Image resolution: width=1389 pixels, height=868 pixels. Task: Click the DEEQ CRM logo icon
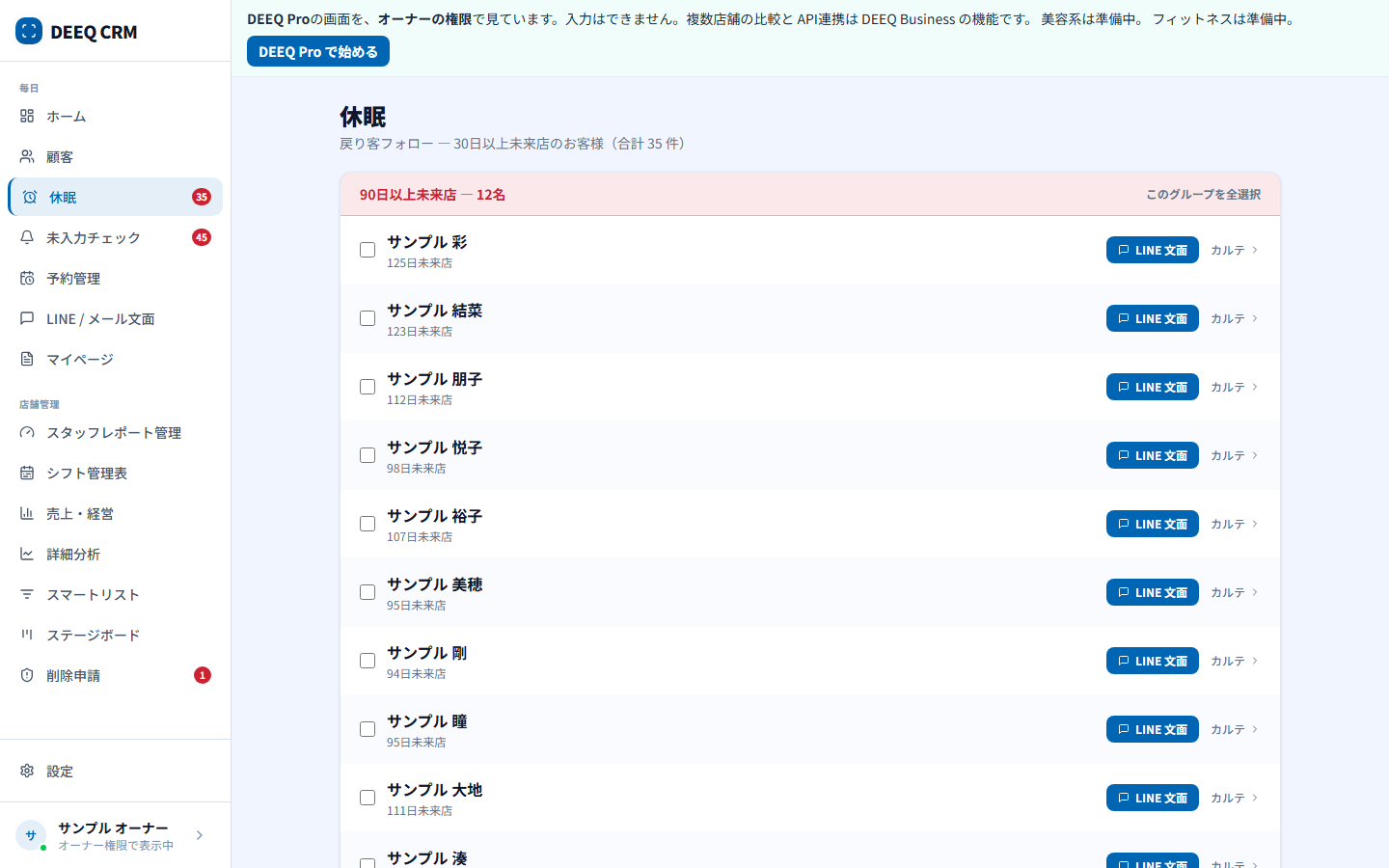tap(29, 31)
